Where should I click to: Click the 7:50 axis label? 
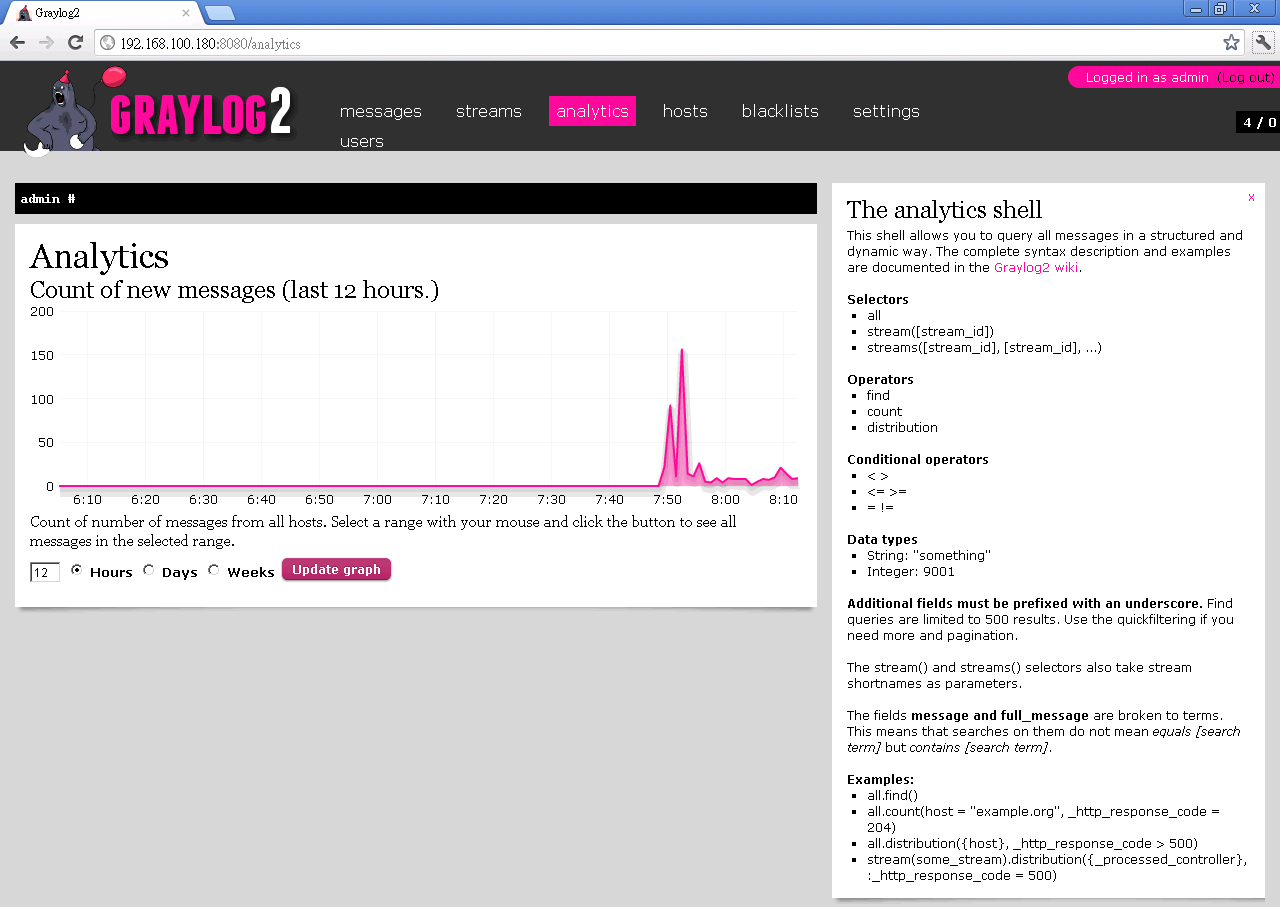[x=667, y=499]
